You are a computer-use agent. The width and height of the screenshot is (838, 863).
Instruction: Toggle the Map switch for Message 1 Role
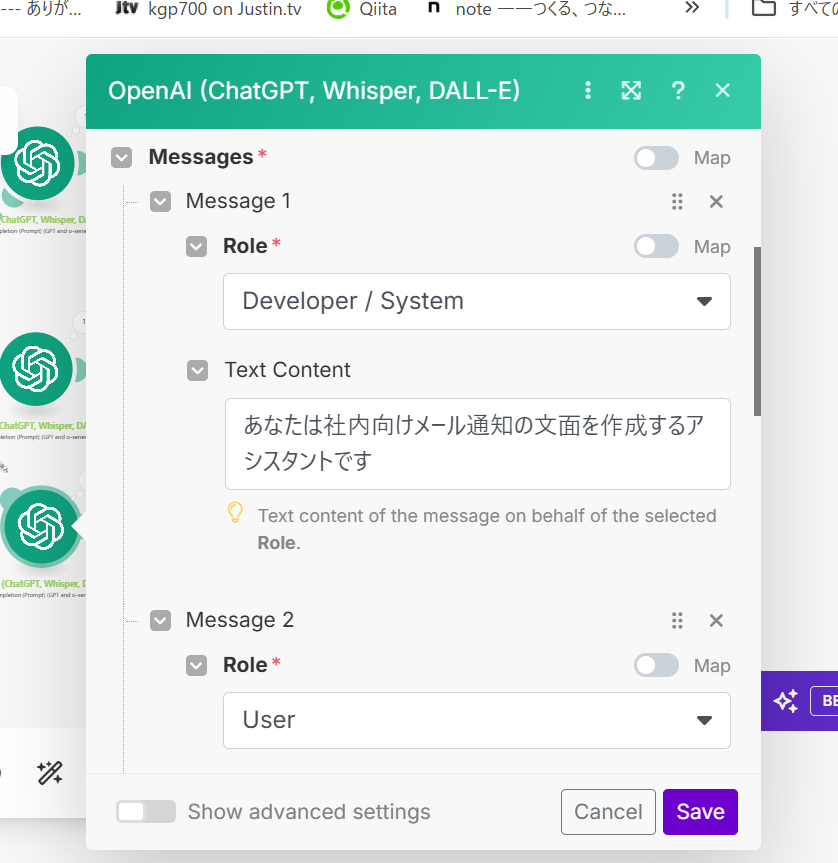coord(656,246)
